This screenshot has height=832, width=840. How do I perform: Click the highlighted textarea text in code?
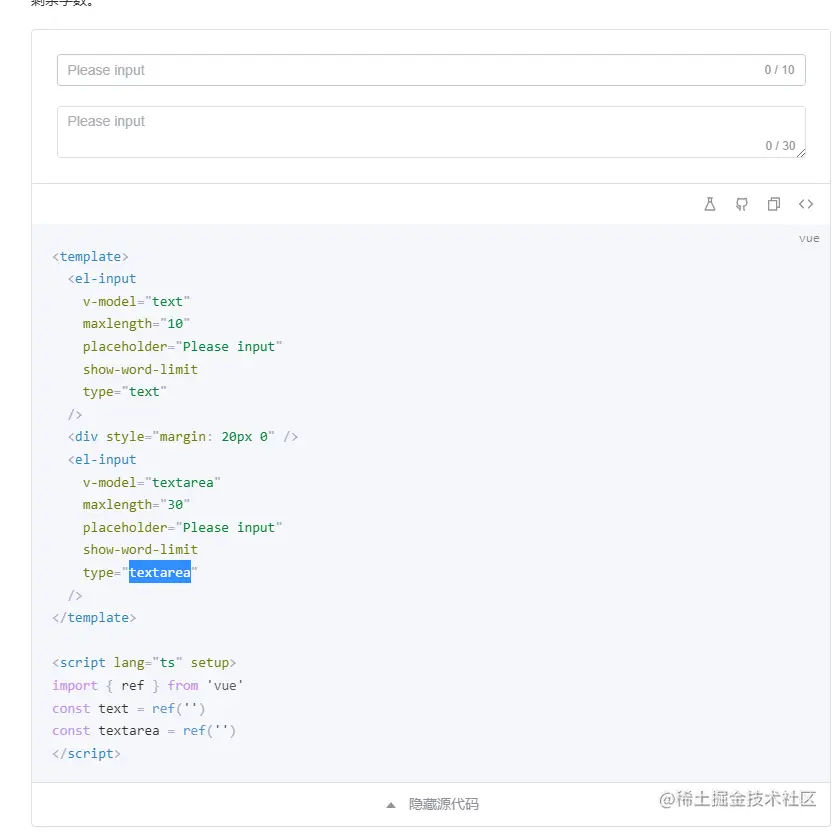pos(160,572)
